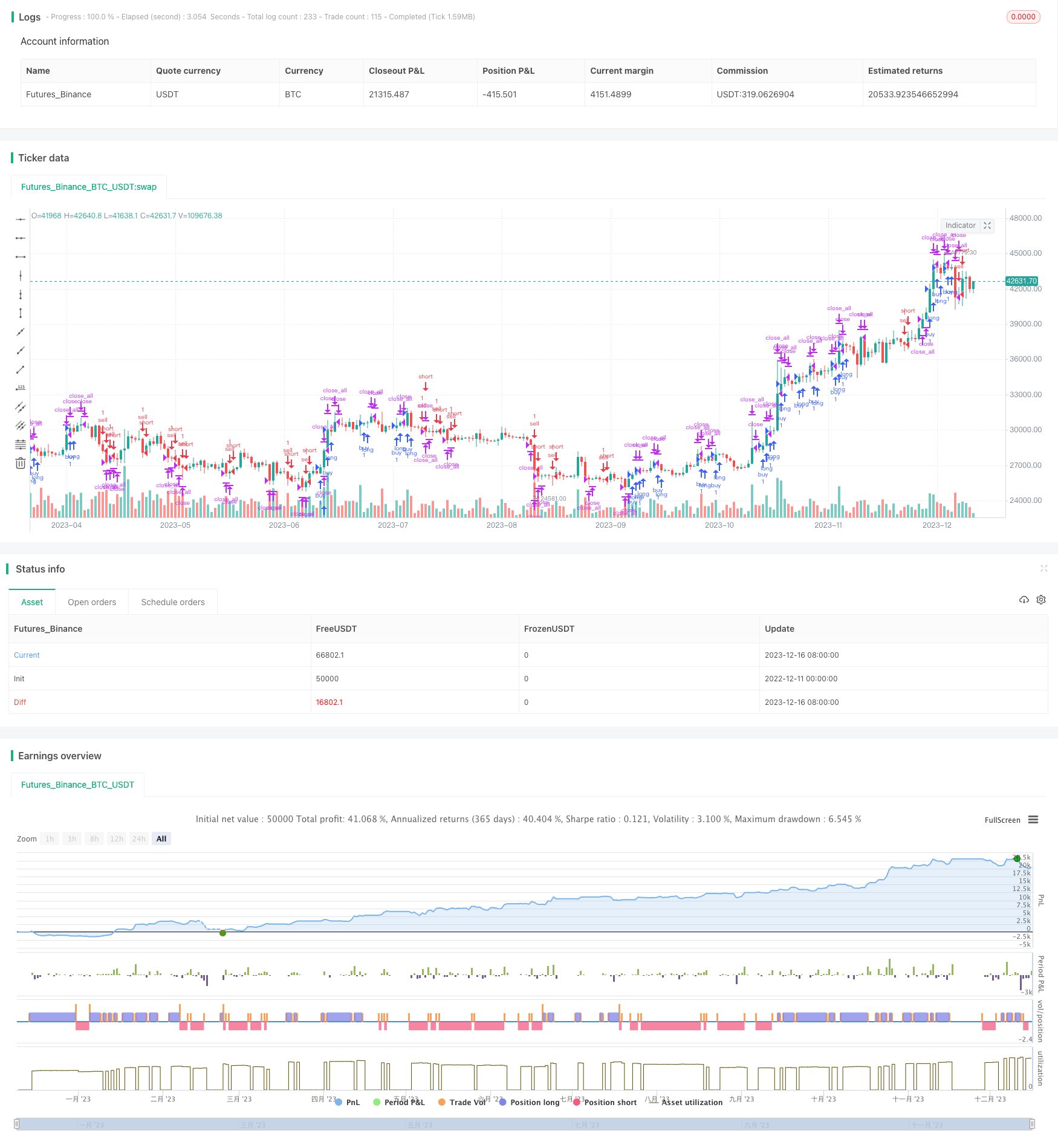
Task: Switch to the Schedule orders tab
Action: 173,602
